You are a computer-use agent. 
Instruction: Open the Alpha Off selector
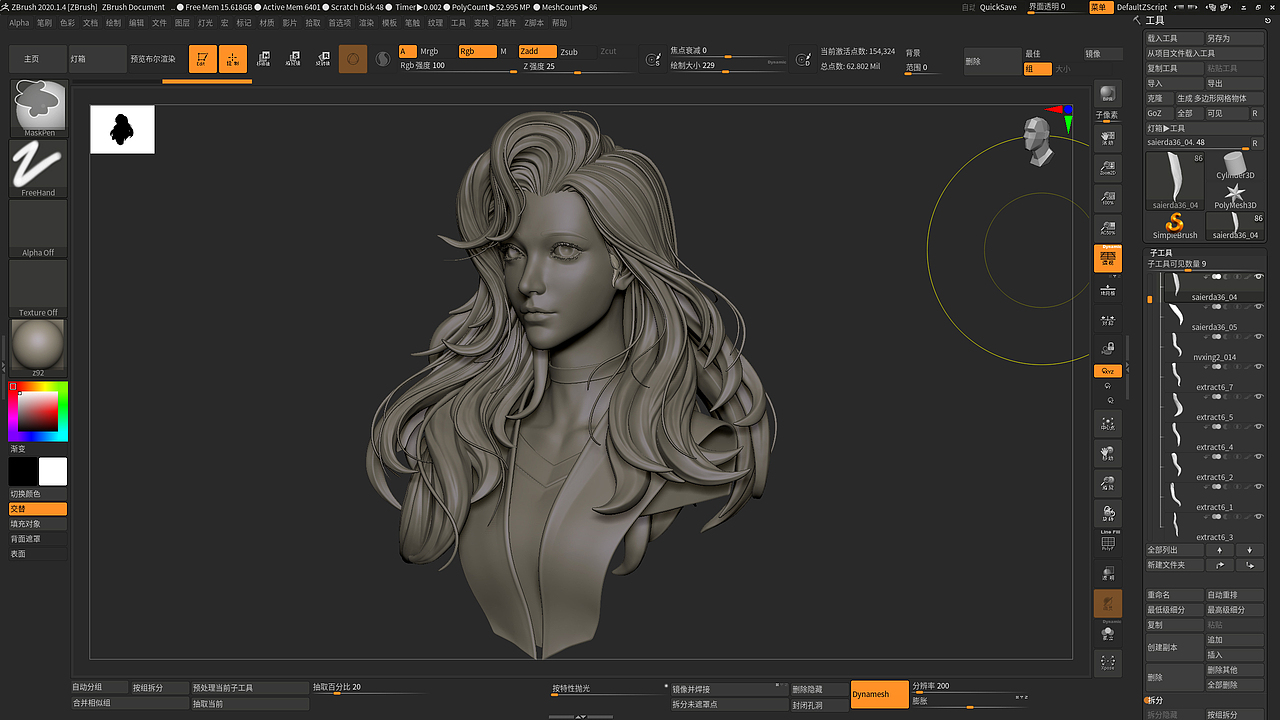[x=38, y=228]
